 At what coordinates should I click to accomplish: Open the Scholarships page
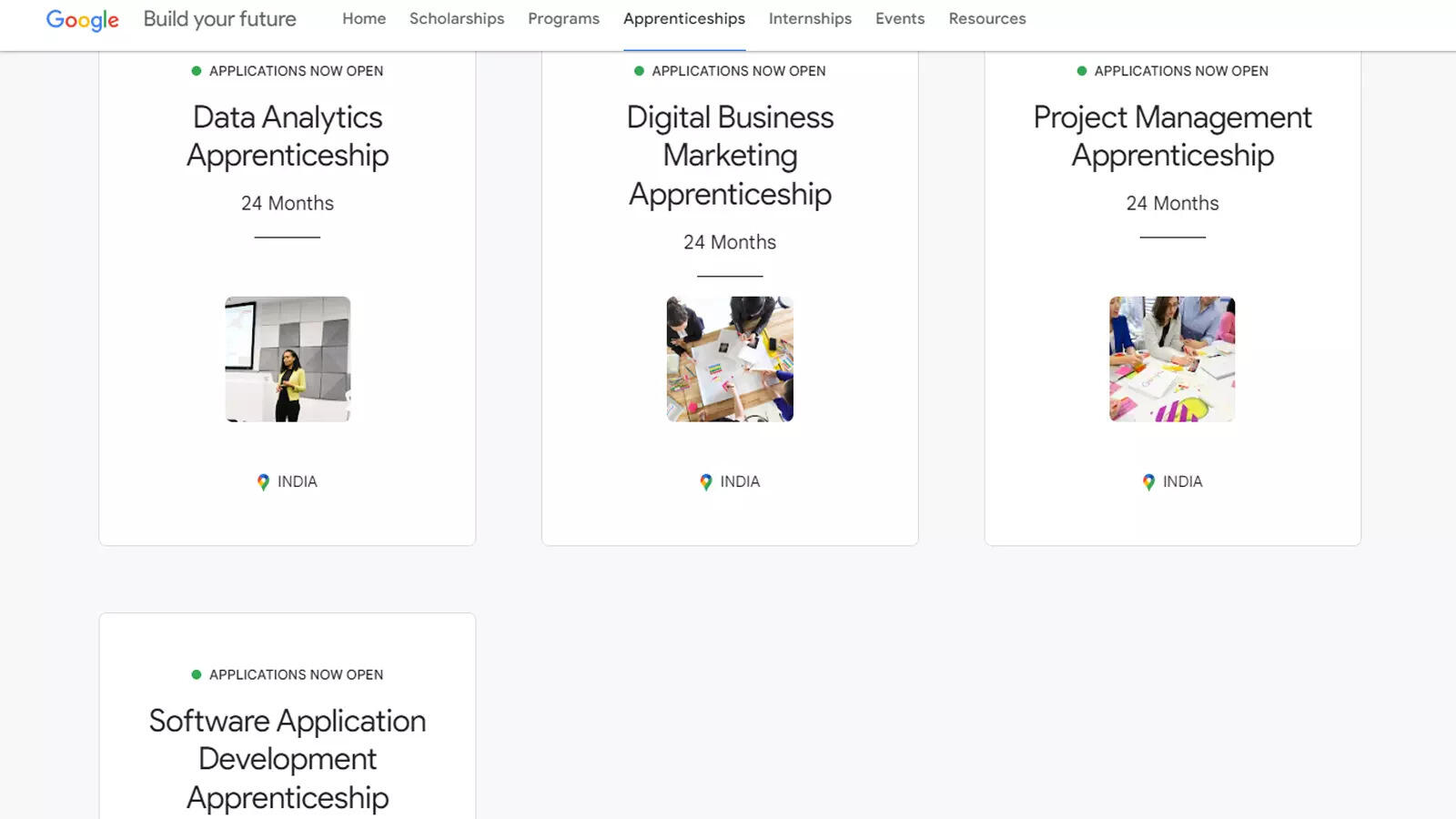pos(457,18)
